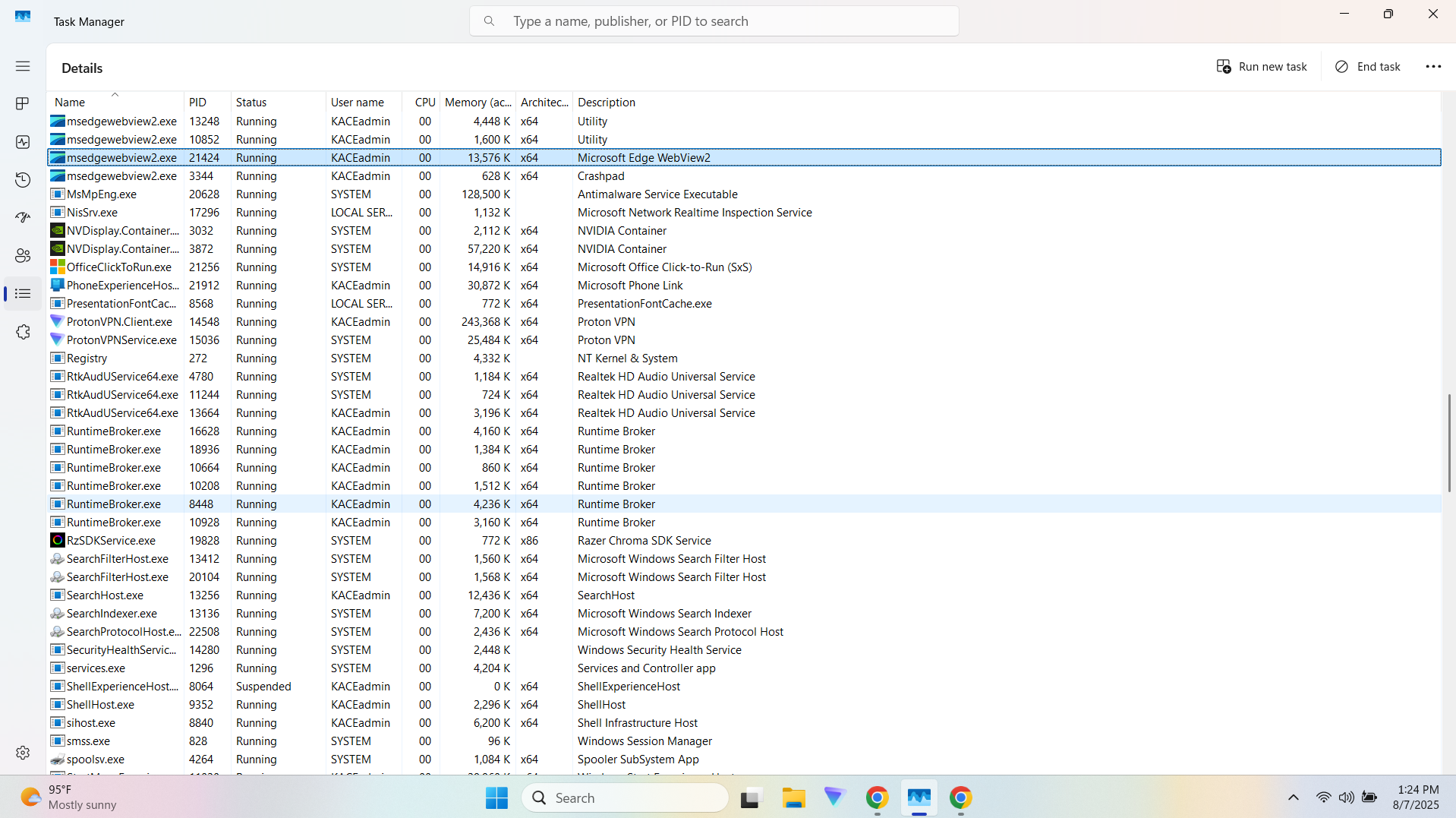Sort by the CPU column header
This screenshot has width=1456, height=818.
click(421, 102)
